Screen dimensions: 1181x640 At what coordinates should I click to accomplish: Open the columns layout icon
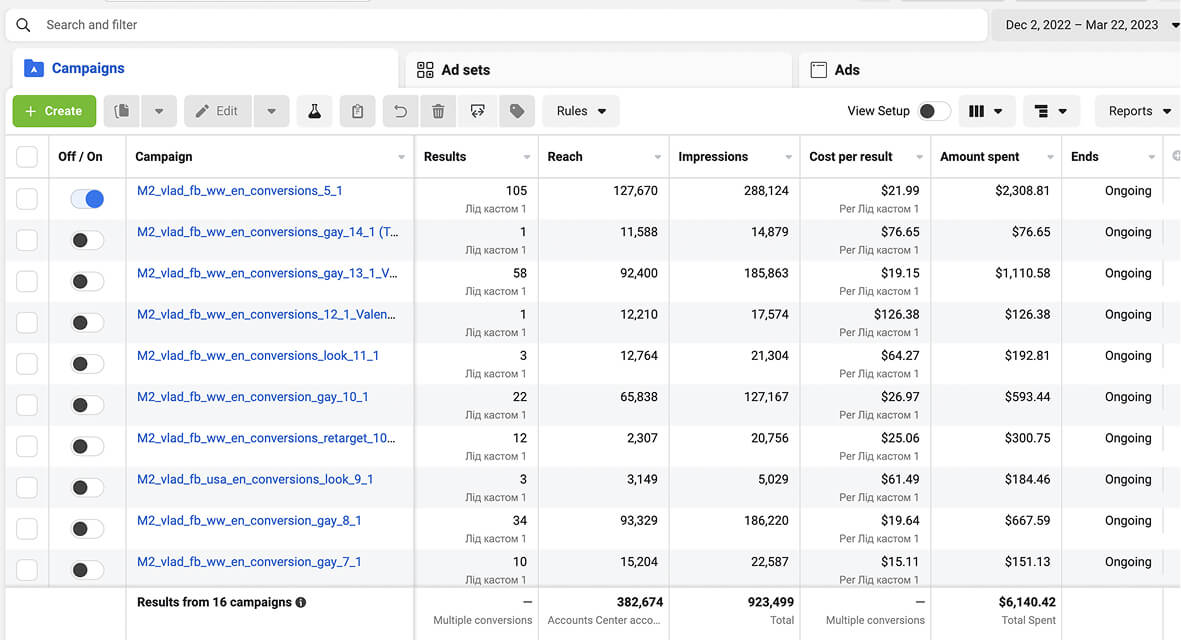[985, 111]
